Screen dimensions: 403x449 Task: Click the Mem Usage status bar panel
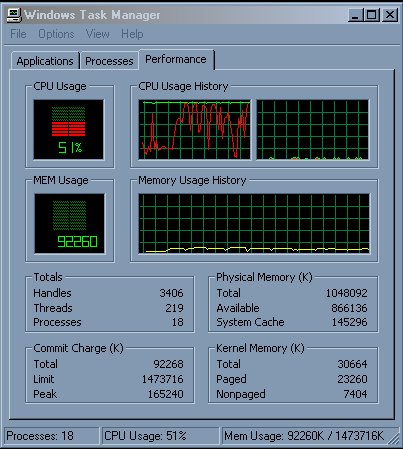coord(305,436)
